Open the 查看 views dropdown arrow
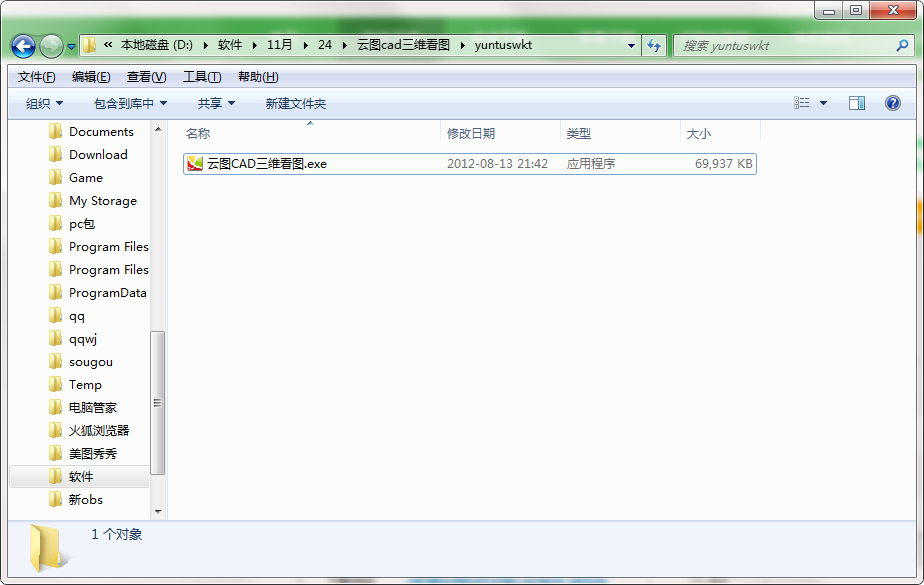 (x=823, y=103)
